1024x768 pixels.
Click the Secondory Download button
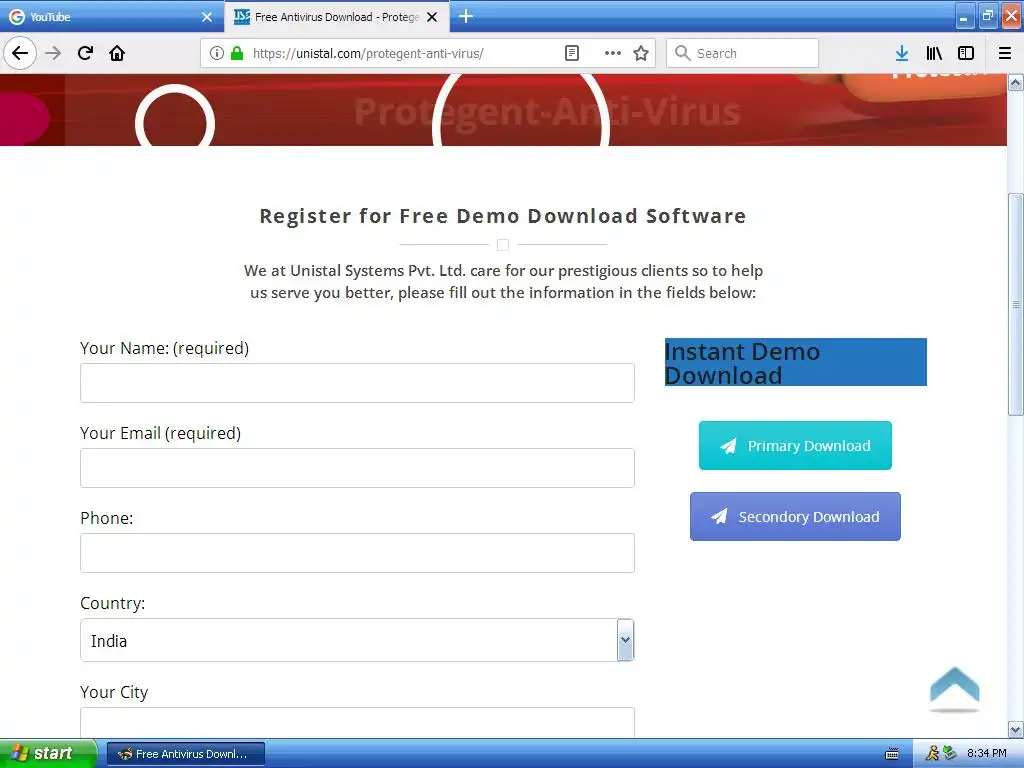click(795, 517)
